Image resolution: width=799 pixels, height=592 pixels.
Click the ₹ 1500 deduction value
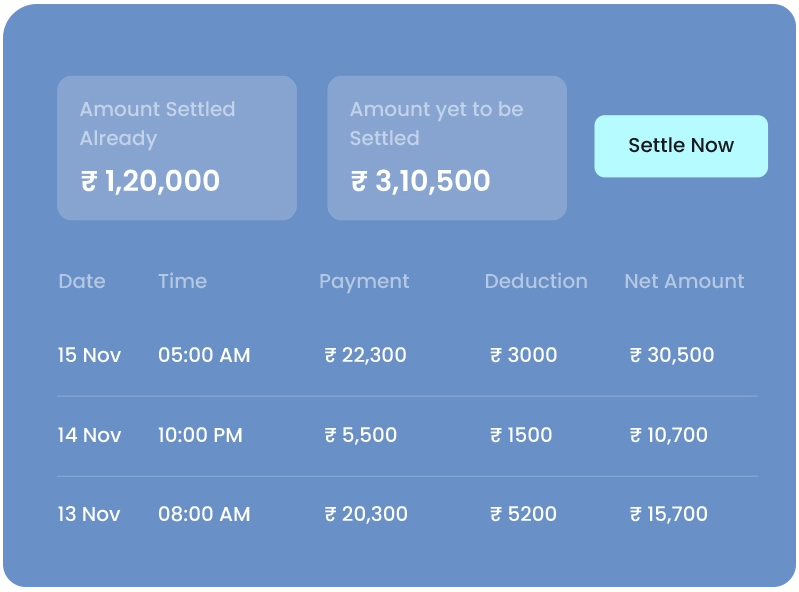click(x=520, y=435)
